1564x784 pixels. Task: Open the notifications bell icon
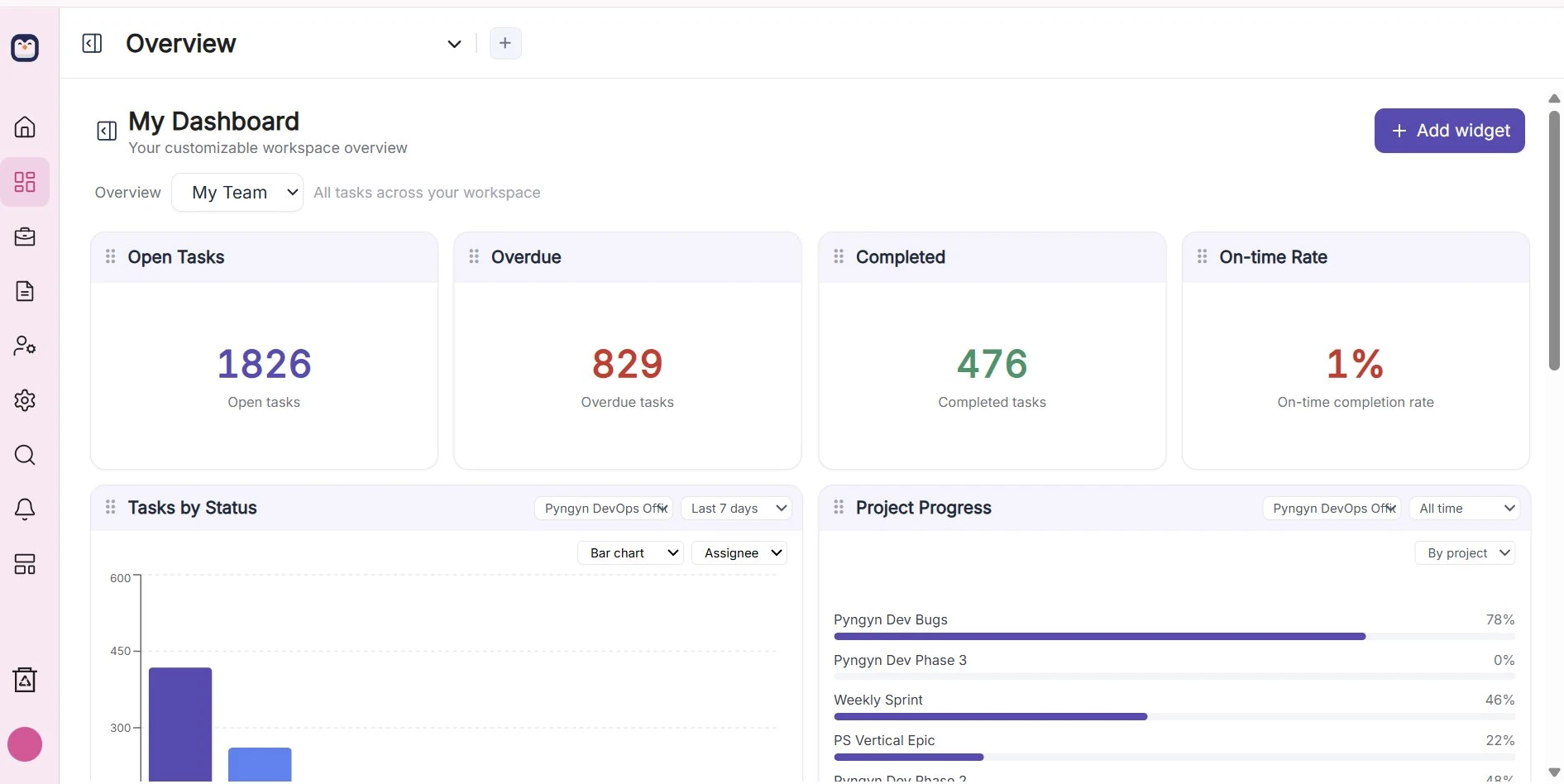[25, 509]
